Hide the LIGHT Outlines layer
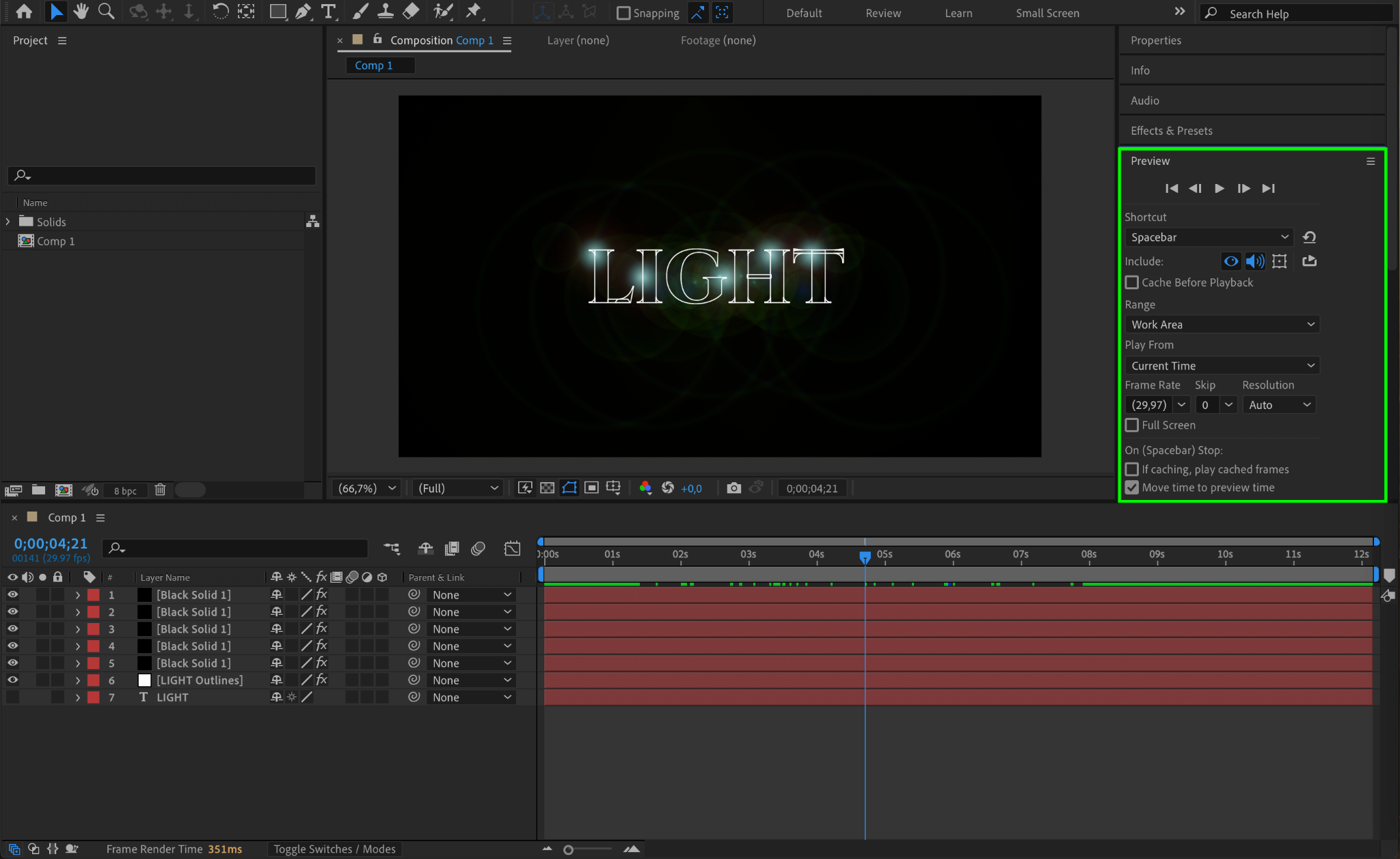1400x859 pixels. click(12, 680)
